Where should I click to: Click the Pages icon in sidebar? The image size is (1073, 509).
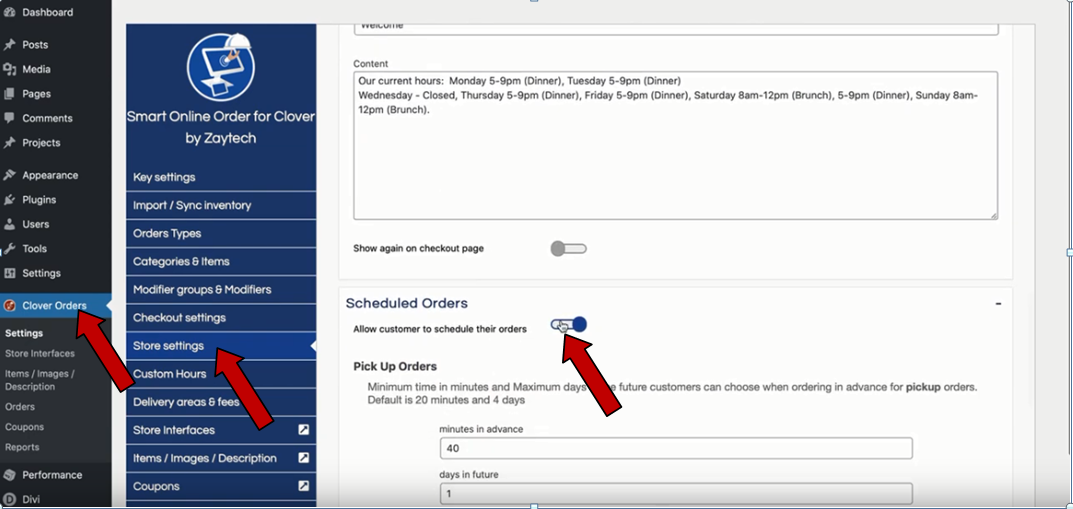coord(10,94)
